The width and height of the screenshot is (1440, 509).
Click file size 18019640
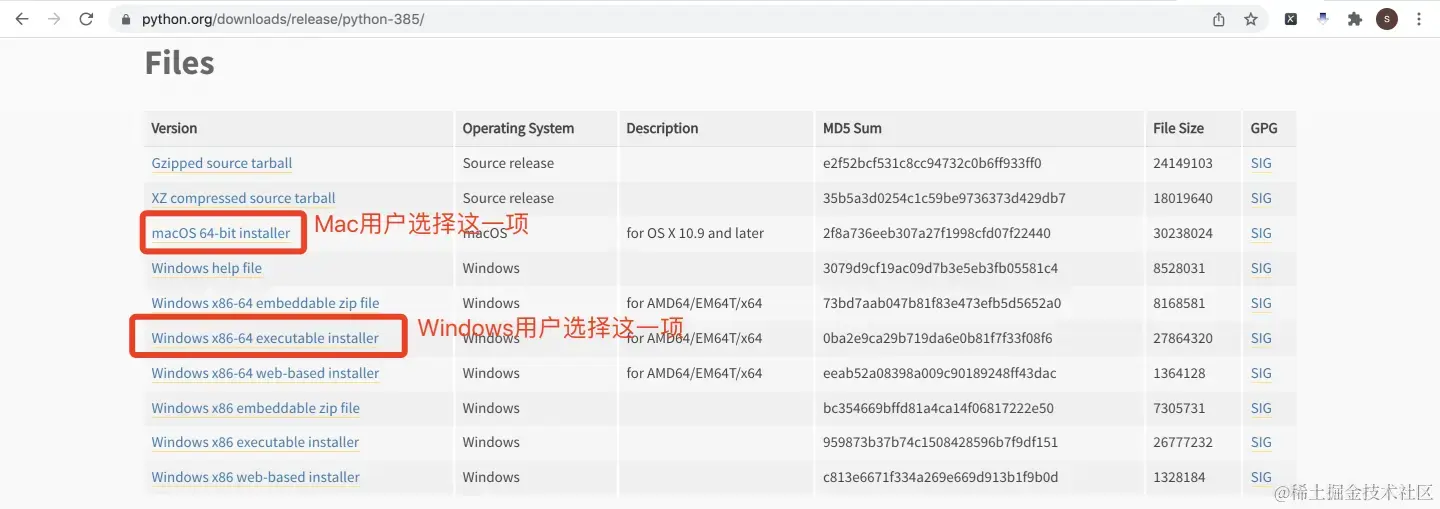click(1183, 198)
